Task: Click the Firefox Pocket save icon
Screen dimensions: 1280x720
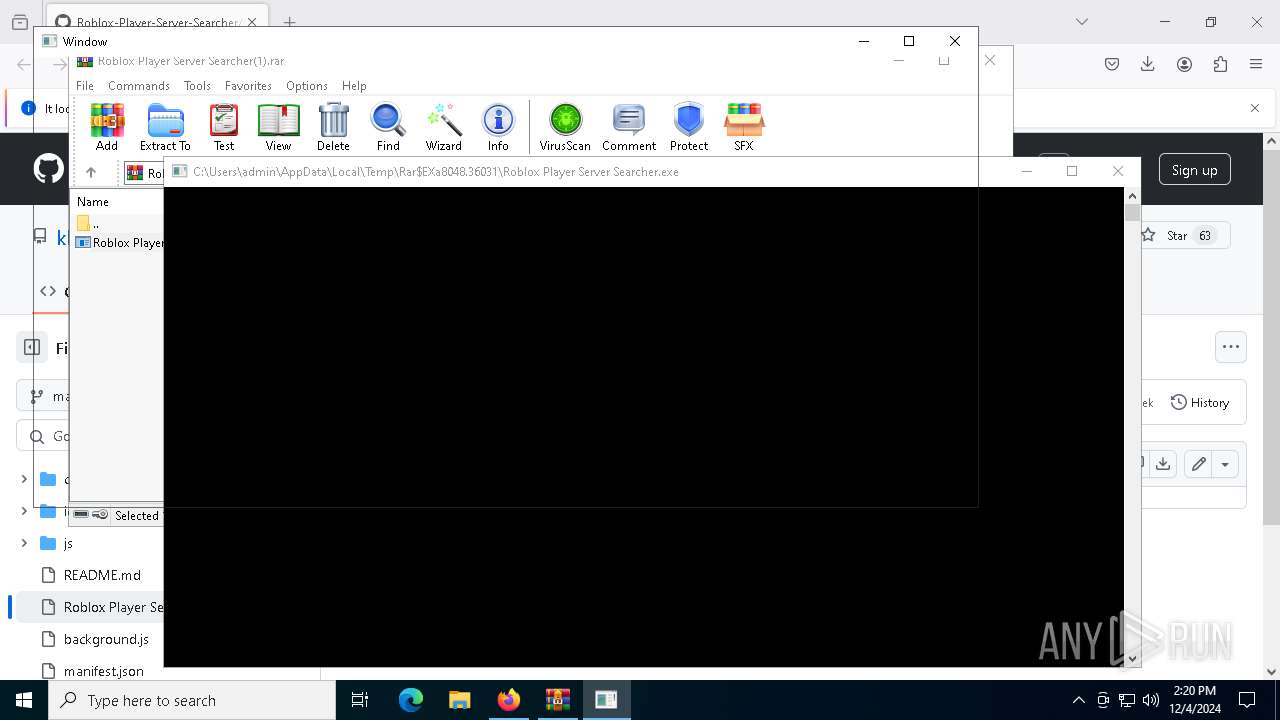Action: (1112, 64)
